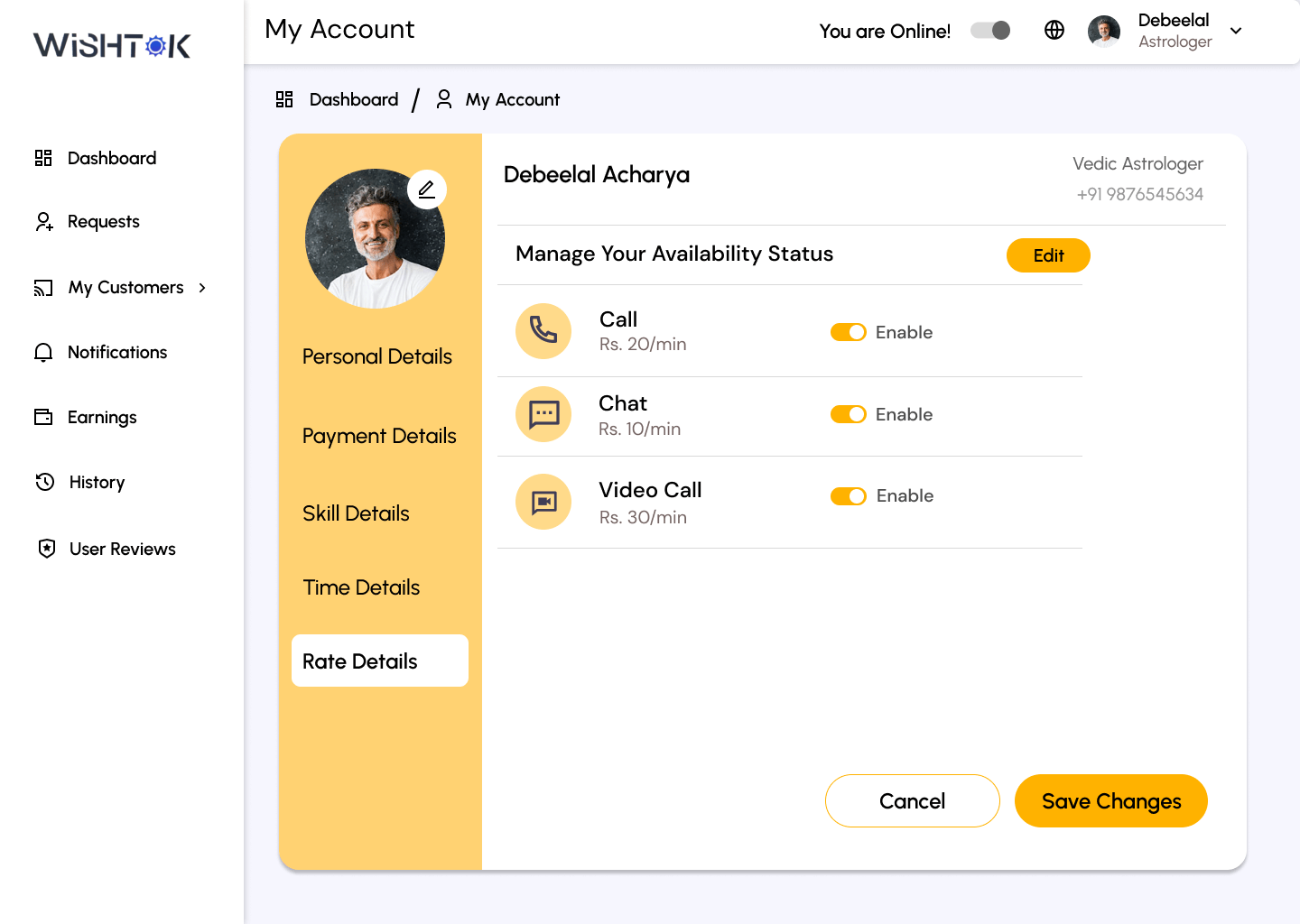Image resolution: width=1300 pixels, height=924 pixels.
Task: Click the History clock icon
Action: [45, 482]
